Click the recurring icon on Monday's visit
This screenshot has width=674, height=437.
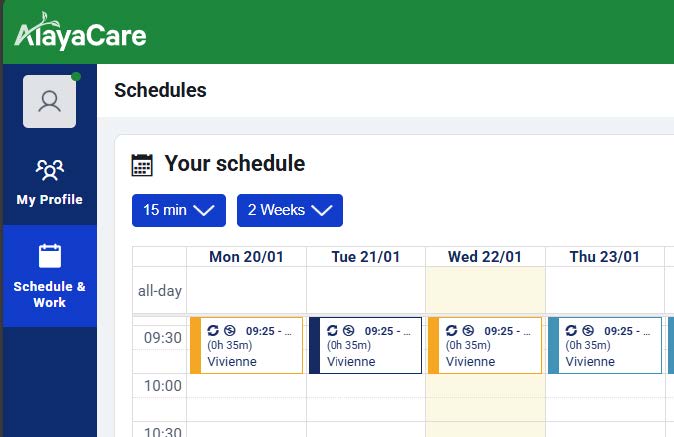(x=213, y=330)
